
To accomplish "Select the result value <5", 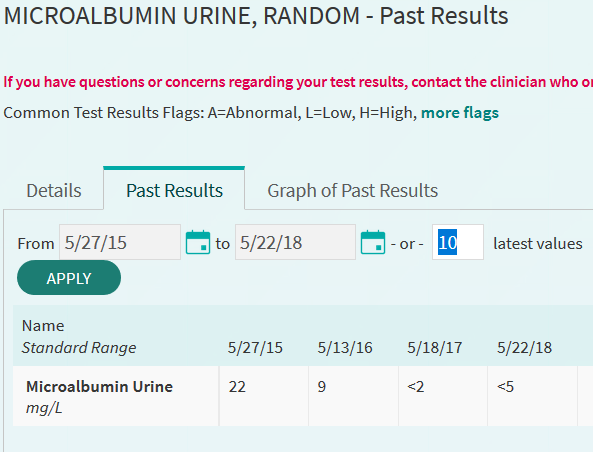I will pos(505,387).
